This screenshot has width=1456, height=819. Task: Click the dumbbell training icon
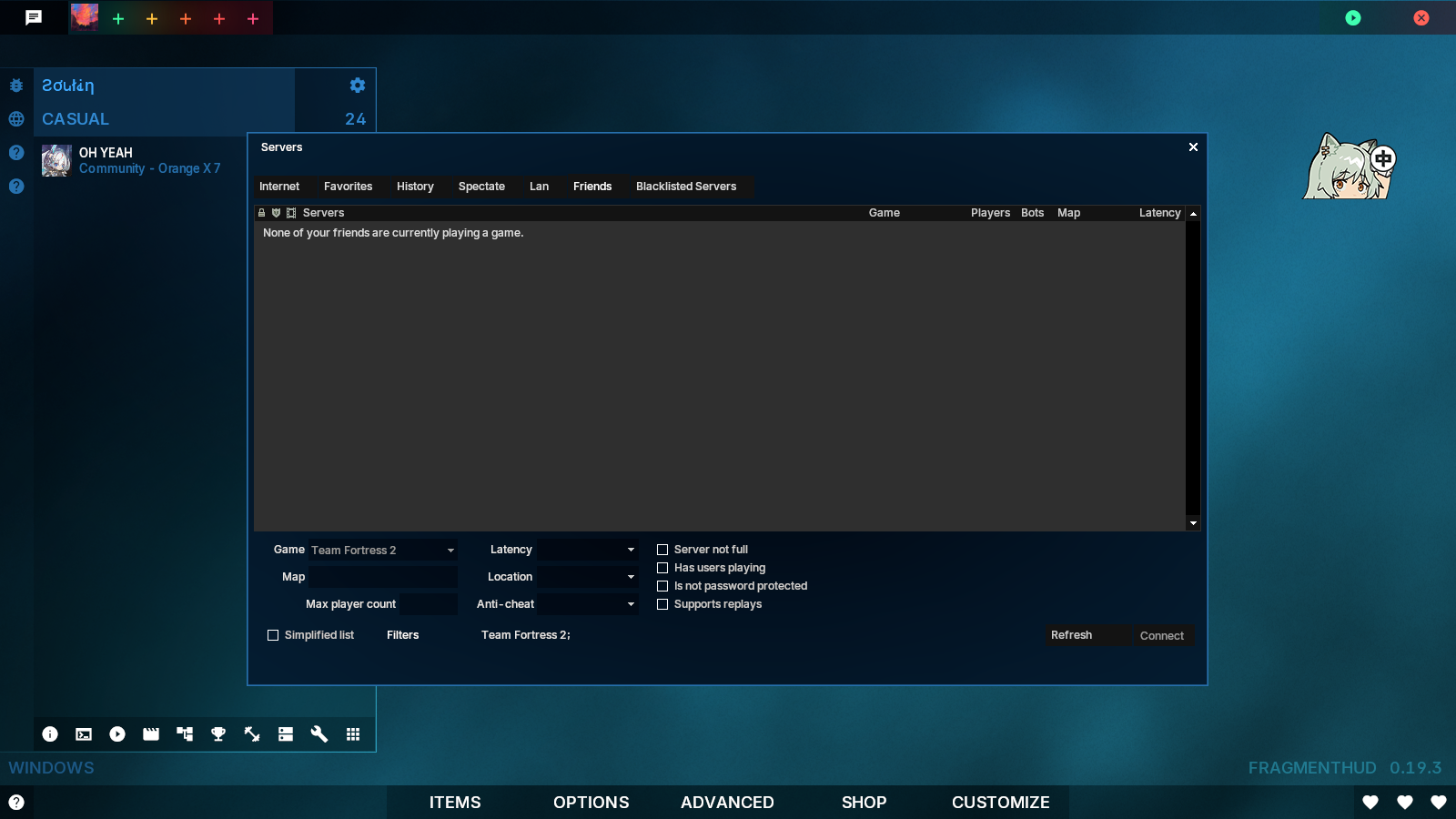(252, 734)
